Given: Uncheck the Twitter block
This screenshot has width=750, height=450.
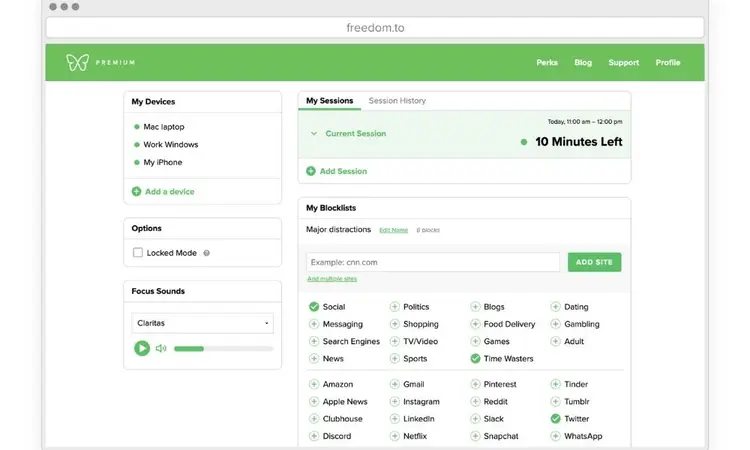Looking at the screenshot, I should [555, 419].
